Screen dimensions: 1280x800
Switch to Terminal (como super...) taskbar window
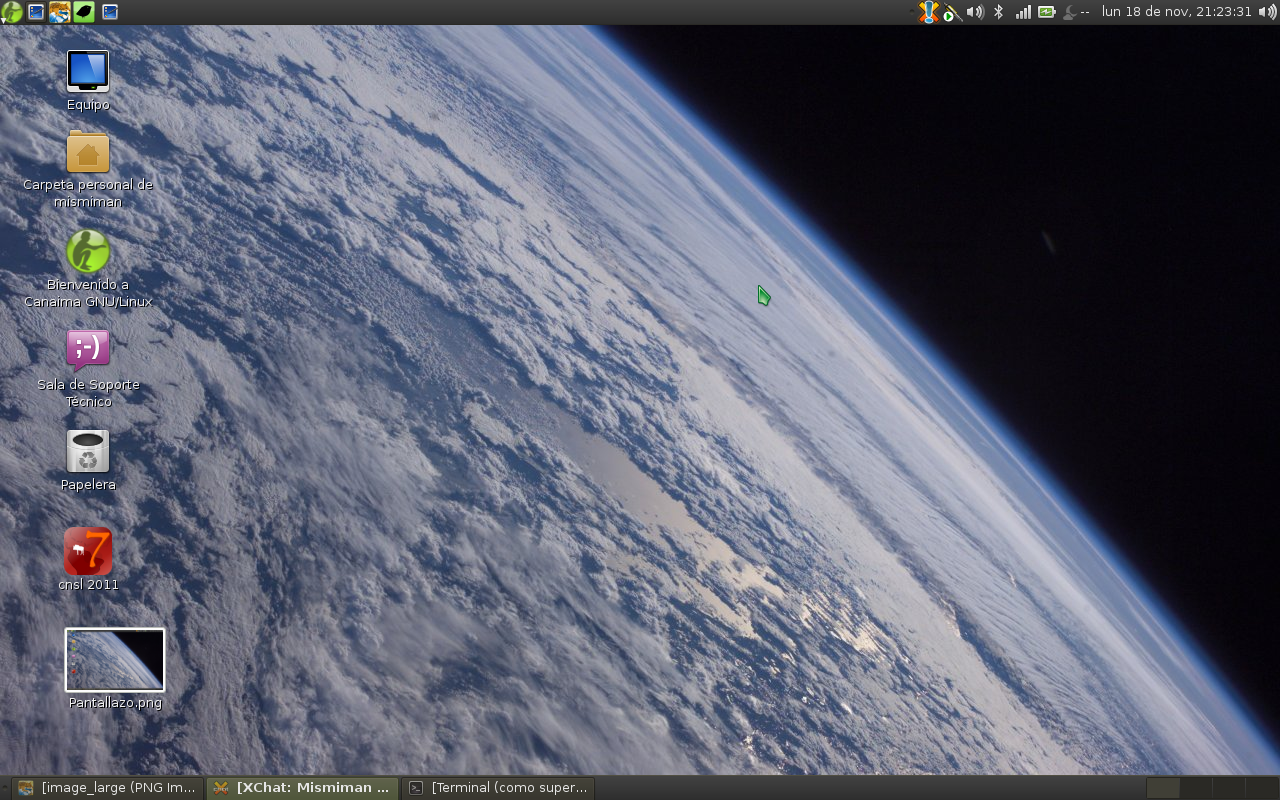pos(498,788)
